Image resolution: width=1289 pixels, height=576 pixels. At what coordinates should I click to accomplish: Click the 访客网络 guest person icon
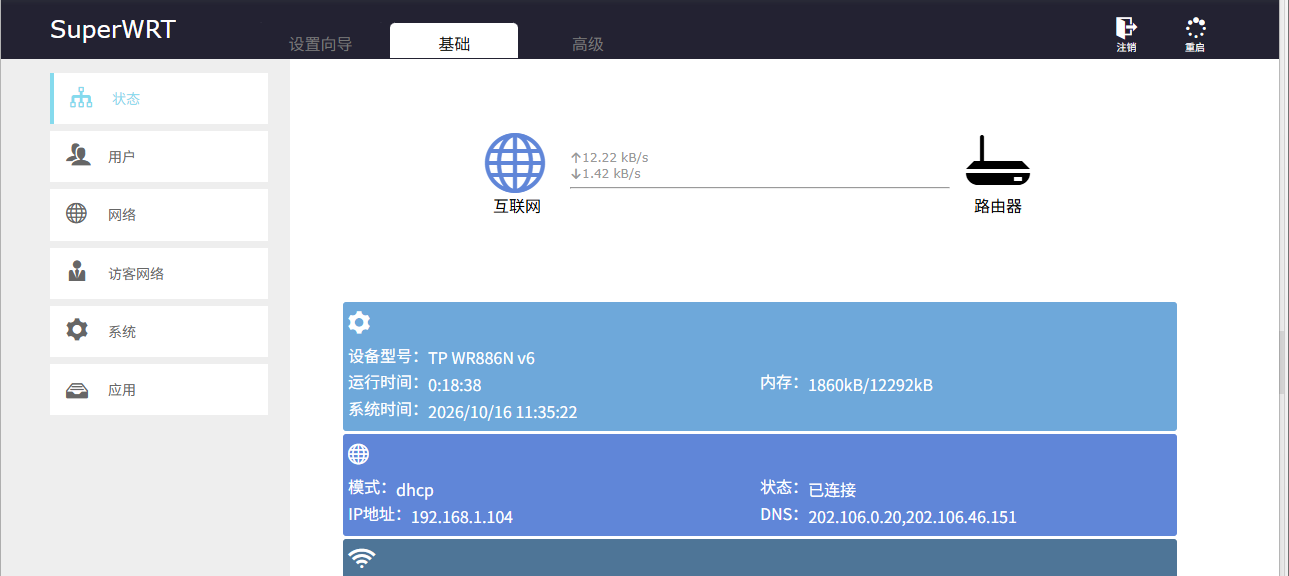[77, 271]
